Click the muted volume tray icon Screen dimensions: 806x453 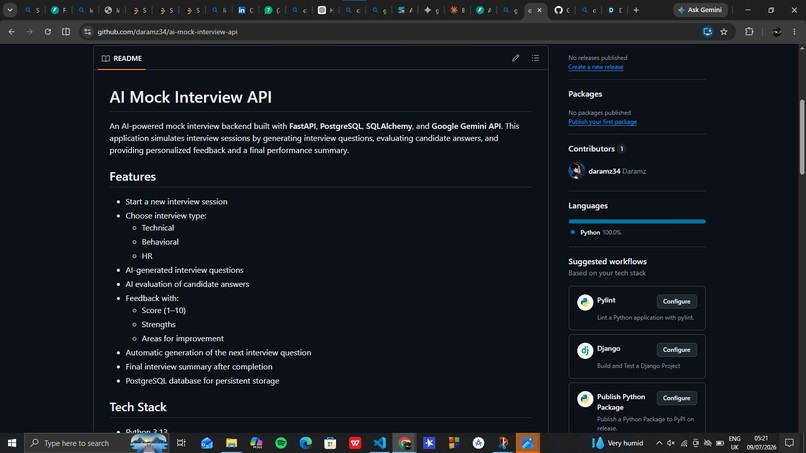click(x=671, y=443)
